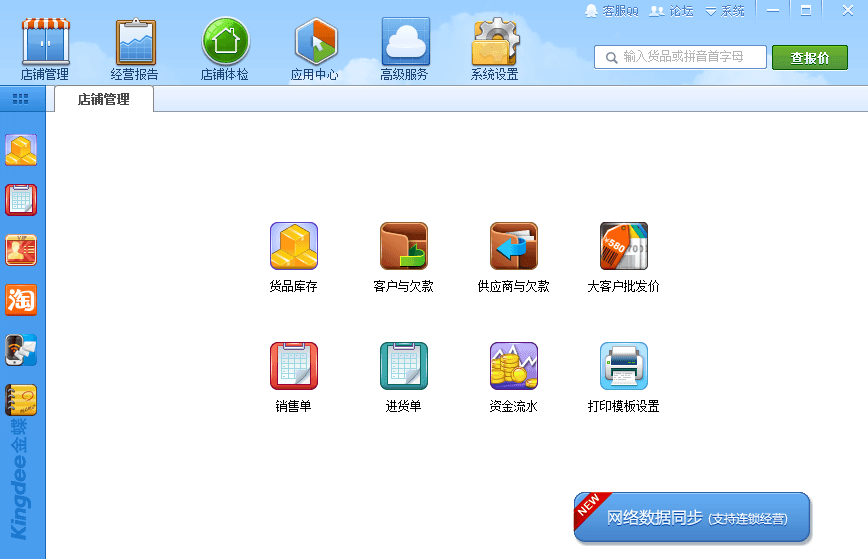Expand the 系统 dropdown menu

point(725,11)
